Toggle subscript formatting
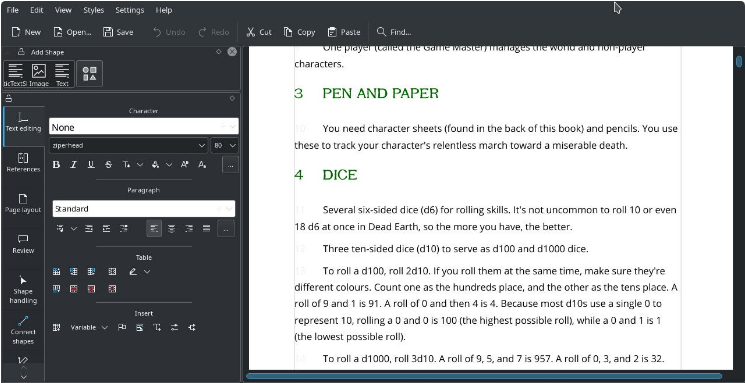 (x=202, y=164)
